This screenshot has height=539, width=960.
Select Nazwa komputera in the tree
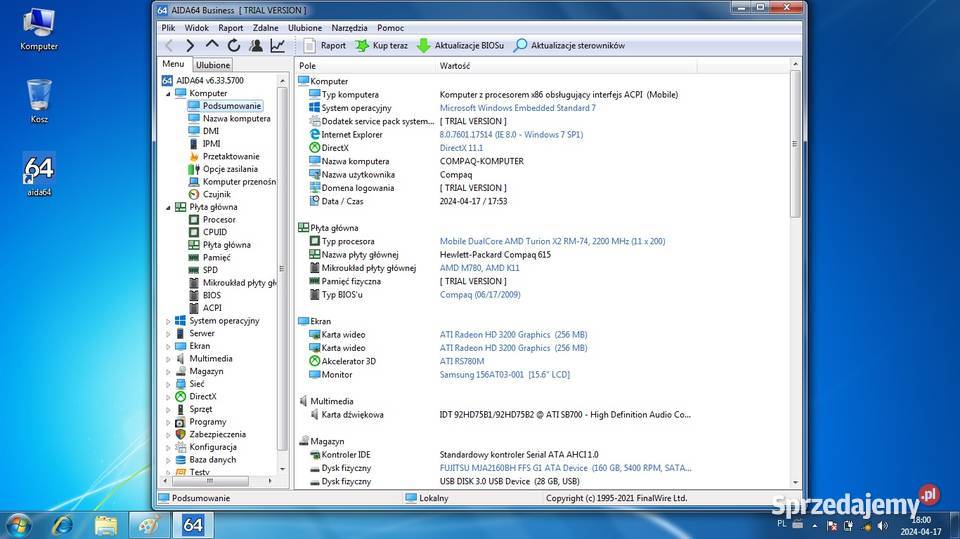(x=236, y=119)
